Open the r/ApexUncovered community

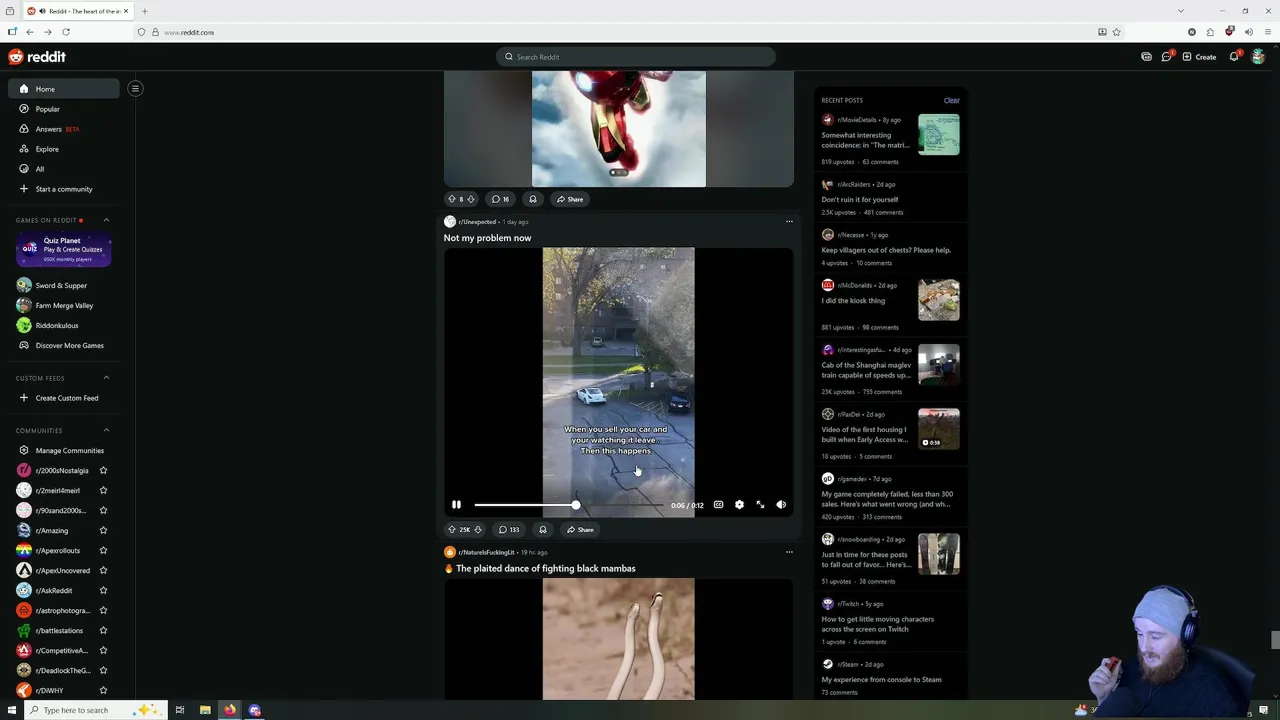(62, 570)
